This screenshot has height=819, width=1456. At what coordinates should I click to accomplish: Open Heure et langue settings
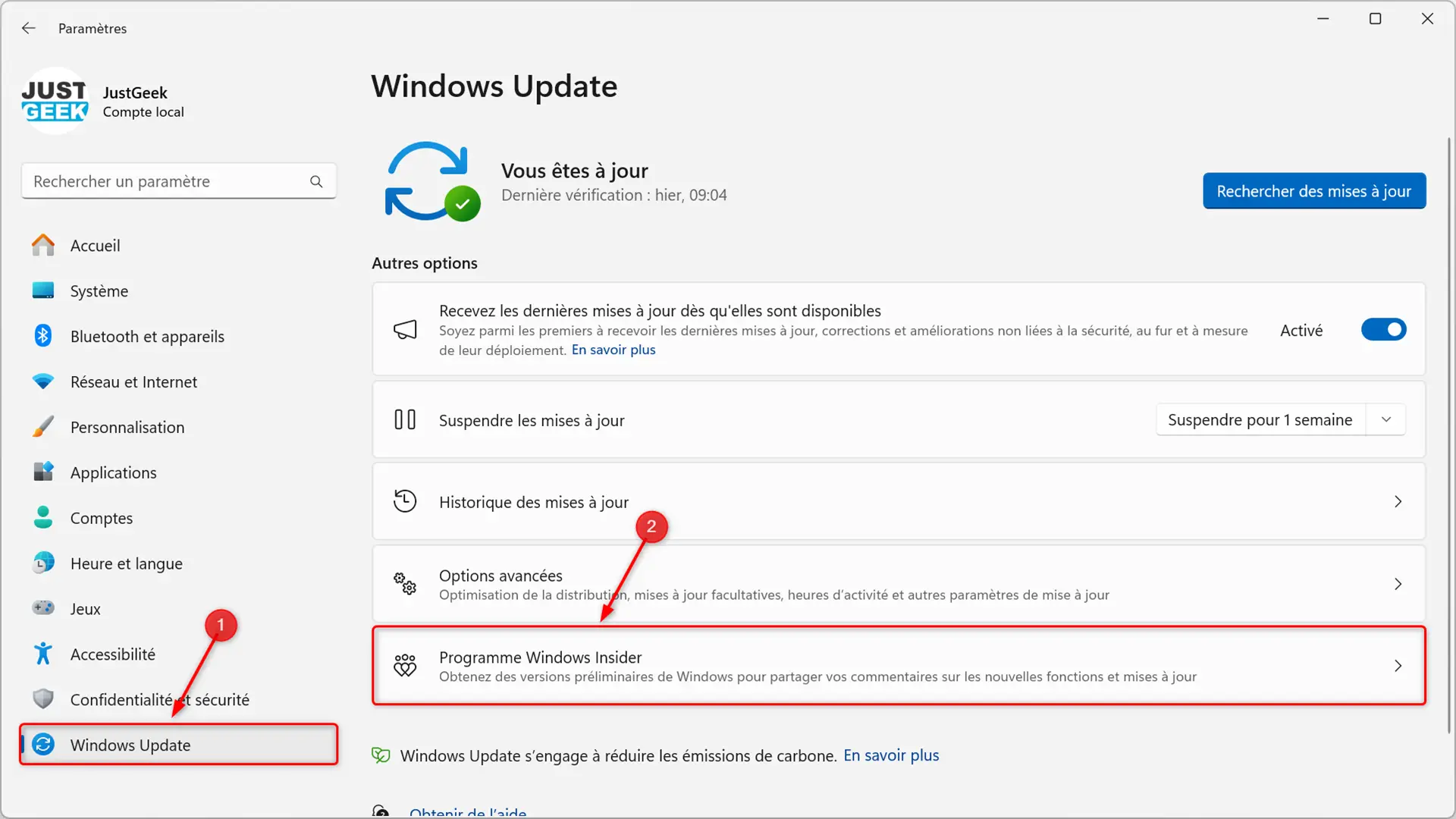(179, 563)
